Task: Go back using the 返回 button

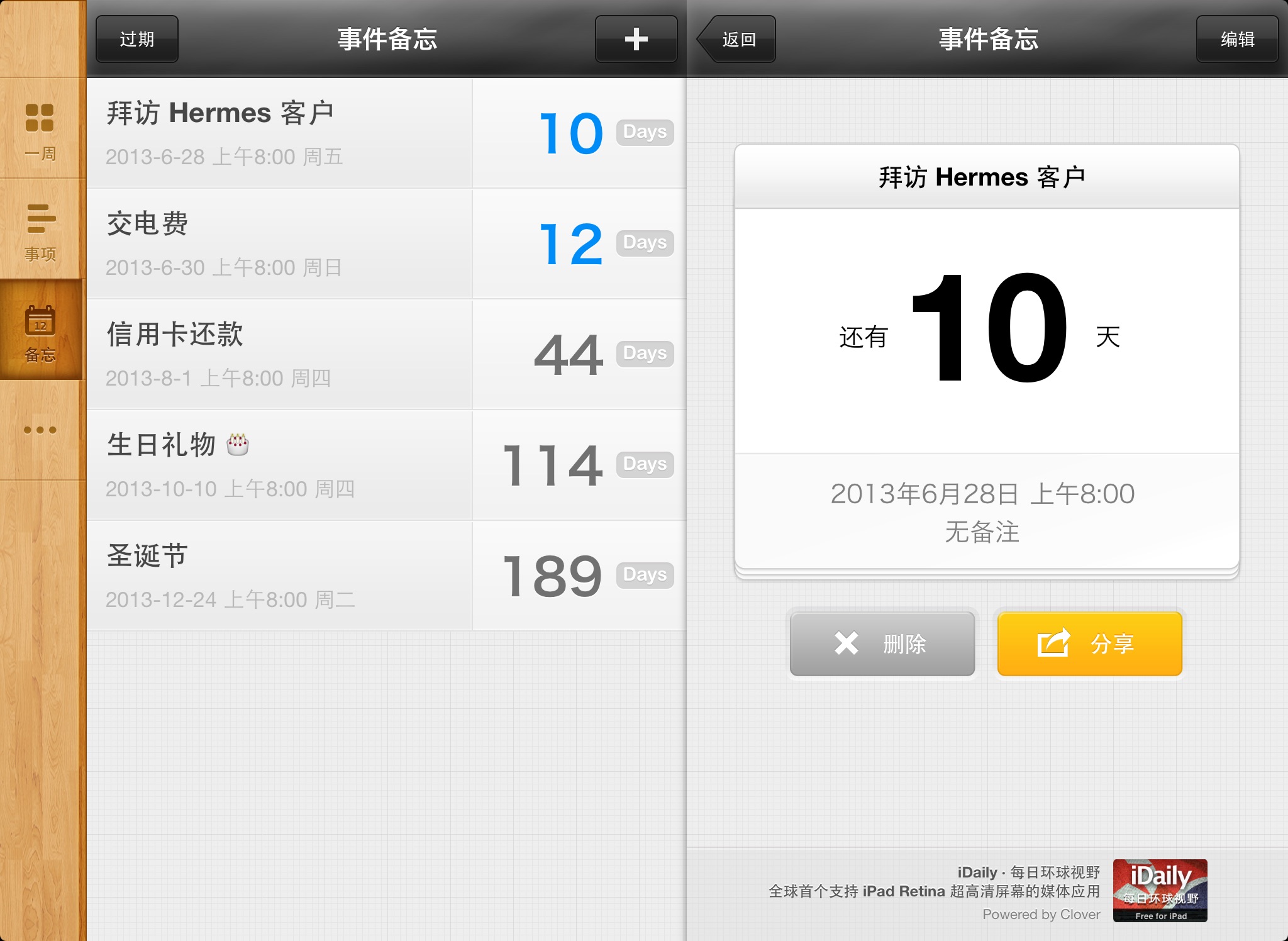Action: [736, 39]
